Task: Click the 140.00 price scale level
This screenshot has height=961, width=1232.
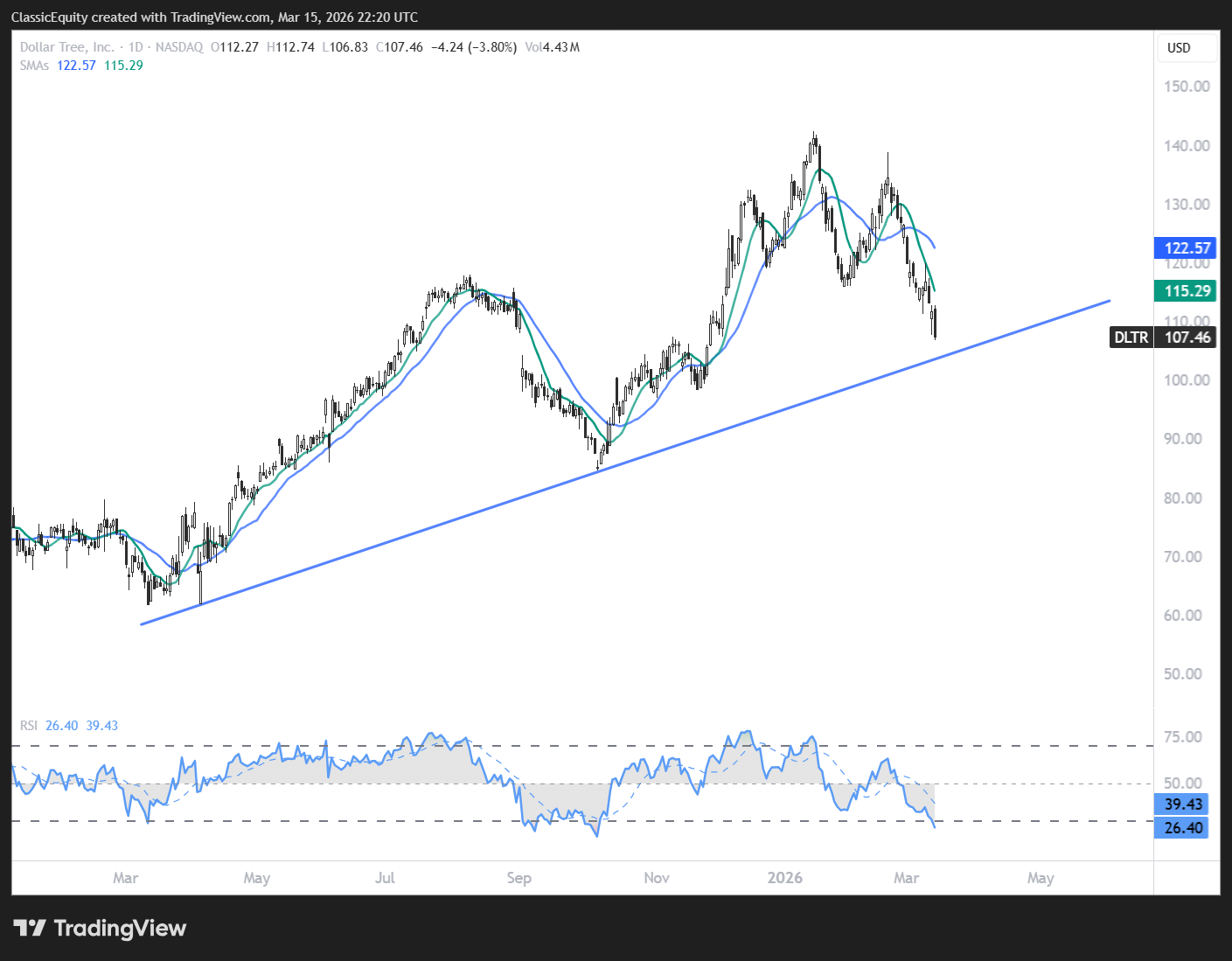Action: tap(1187, 146)
